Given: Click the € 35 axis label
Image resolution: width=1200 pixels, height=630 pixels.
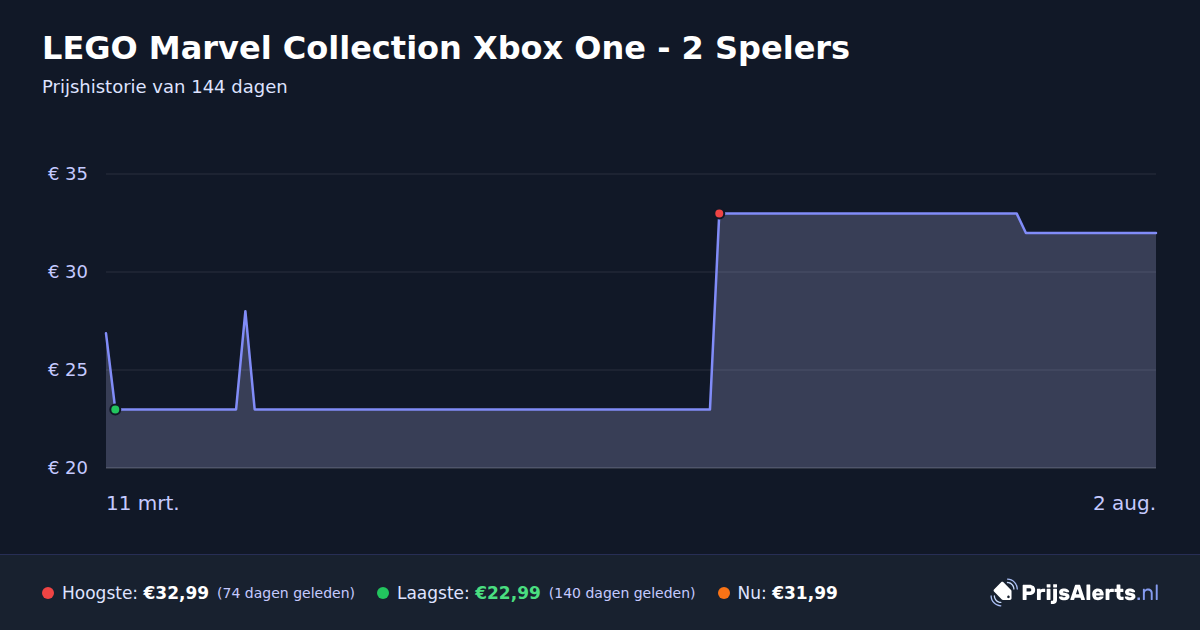Looking at the screenshot, I should [68, 174].
